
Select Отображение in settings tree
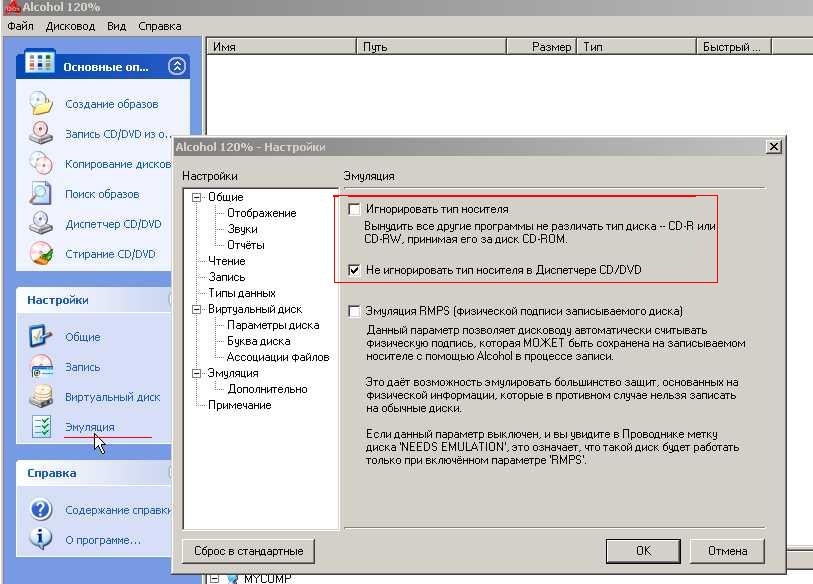point(261,213)
